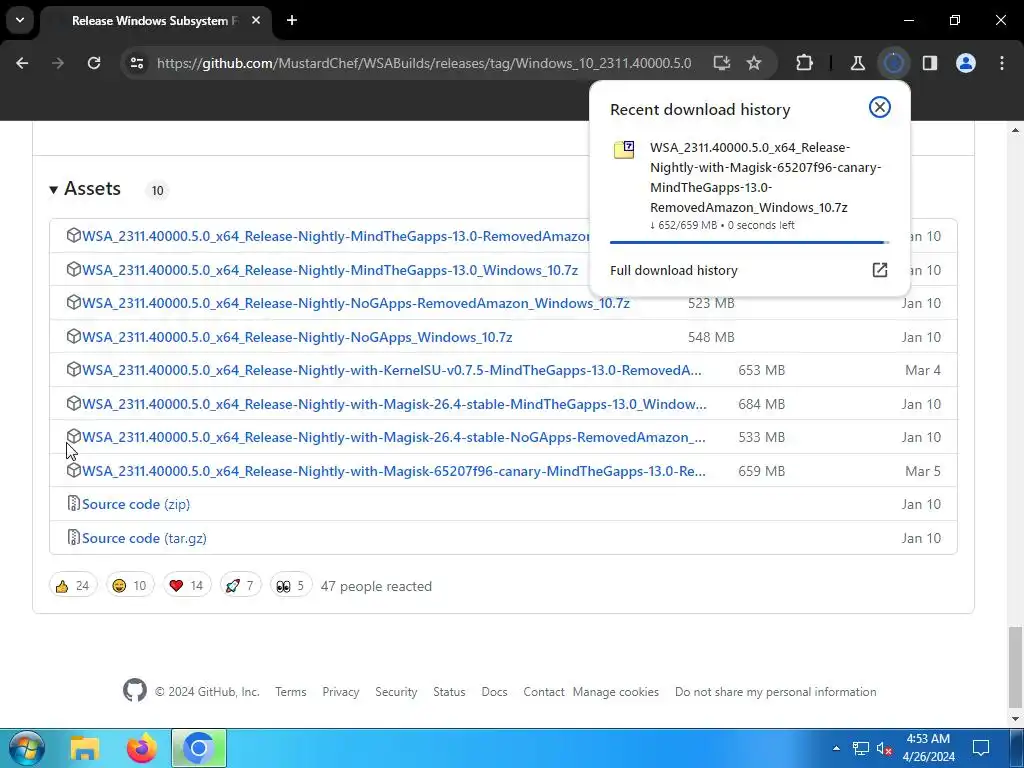Download Magisk-26.4-stable-MindTheGapps asset
Viewport: 1024px width, 768px height.
point(394,404)
